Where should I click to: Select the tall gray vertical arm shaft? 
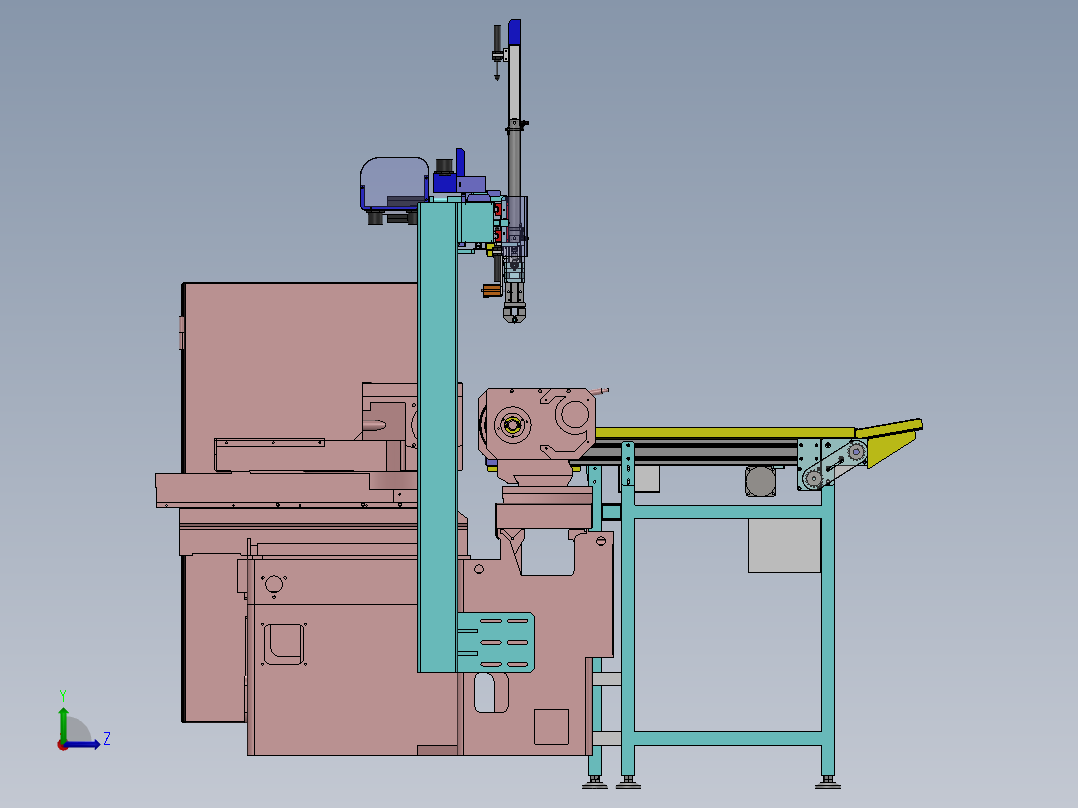(x=514, y=120)
